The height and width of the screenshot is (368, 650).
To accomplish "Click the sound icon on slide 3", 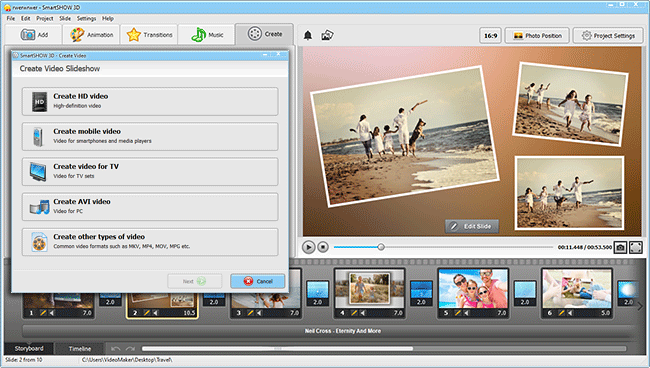I will click(x=259, y=313).
